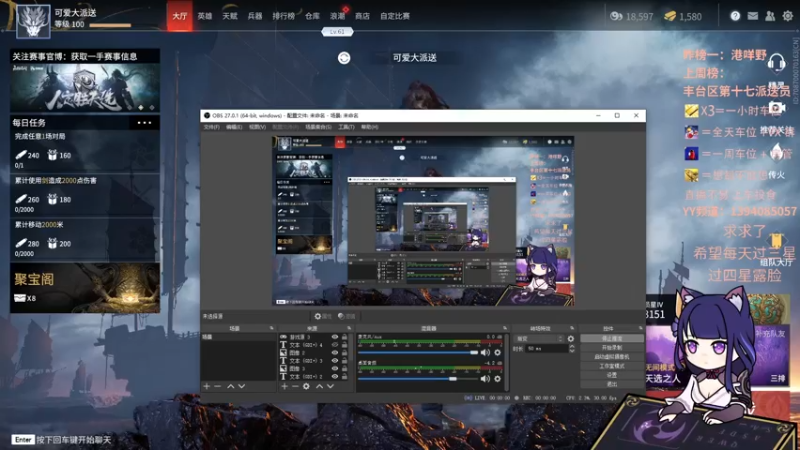
Task: Click the 桌面音频 volume slider handle
Action: (453, 379)
